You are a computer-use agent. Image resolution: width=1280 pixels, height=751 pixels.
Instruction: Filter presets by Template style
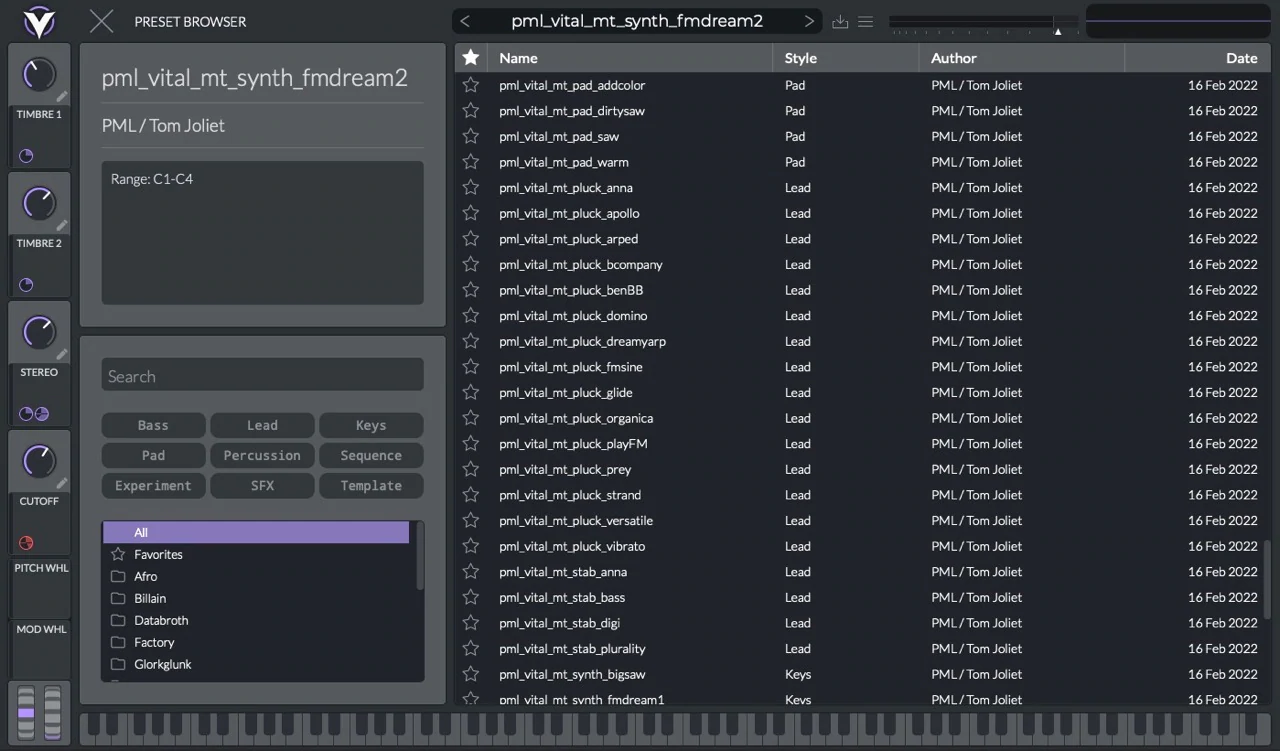[x=371, y=485]
